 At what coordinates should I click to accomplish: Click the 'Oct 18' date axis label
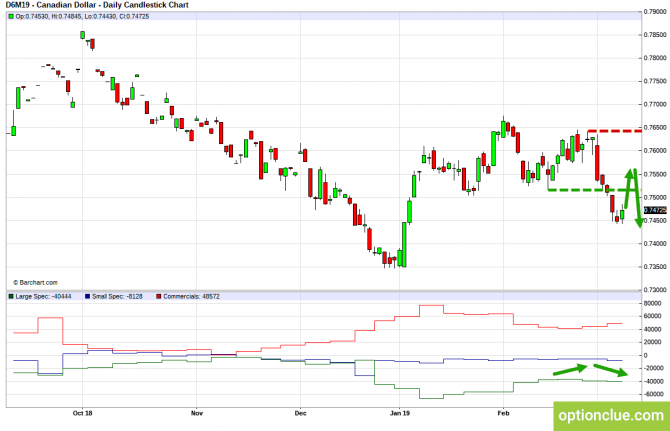(82, 413)
